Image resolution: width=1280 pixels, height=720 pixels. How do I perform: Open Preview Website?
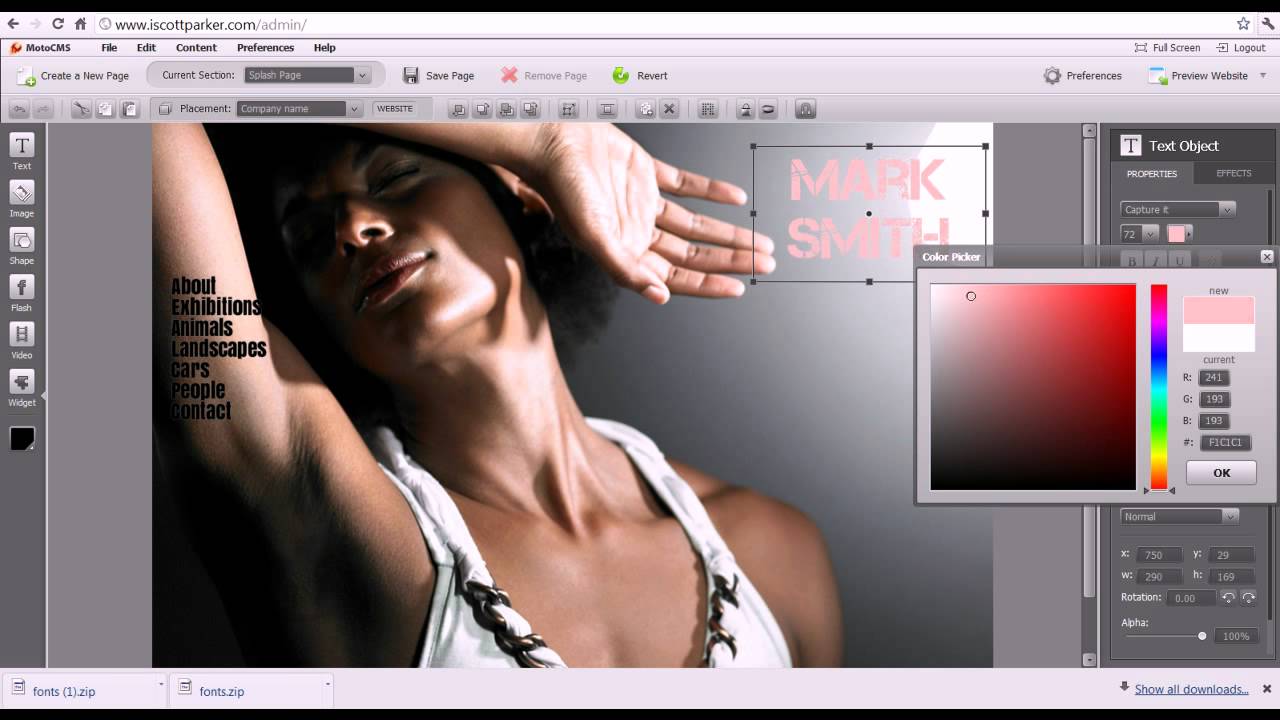pyautogui.click(x=1198, y=76)
